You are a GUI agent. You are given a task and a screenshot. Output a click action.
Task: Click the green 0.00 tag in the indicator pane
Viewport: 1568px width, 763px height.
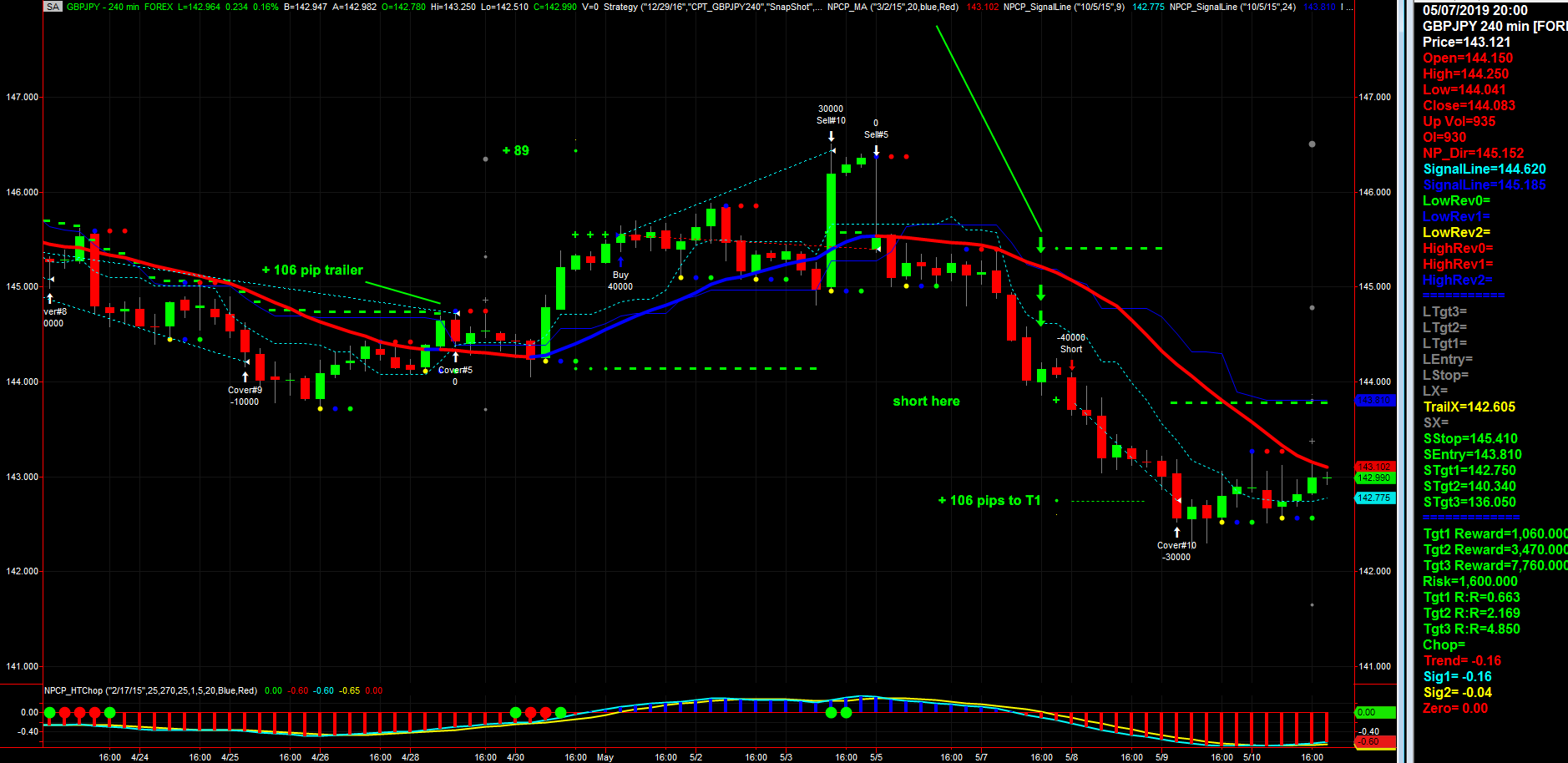coord(1374,712)
